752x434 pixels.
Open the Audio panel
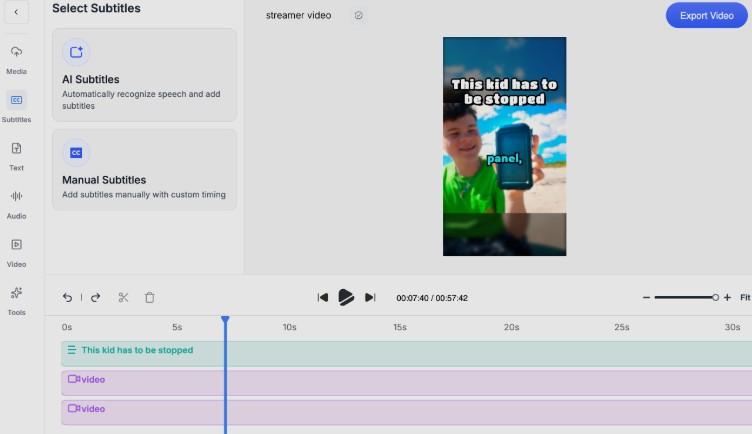pos(16,205)
